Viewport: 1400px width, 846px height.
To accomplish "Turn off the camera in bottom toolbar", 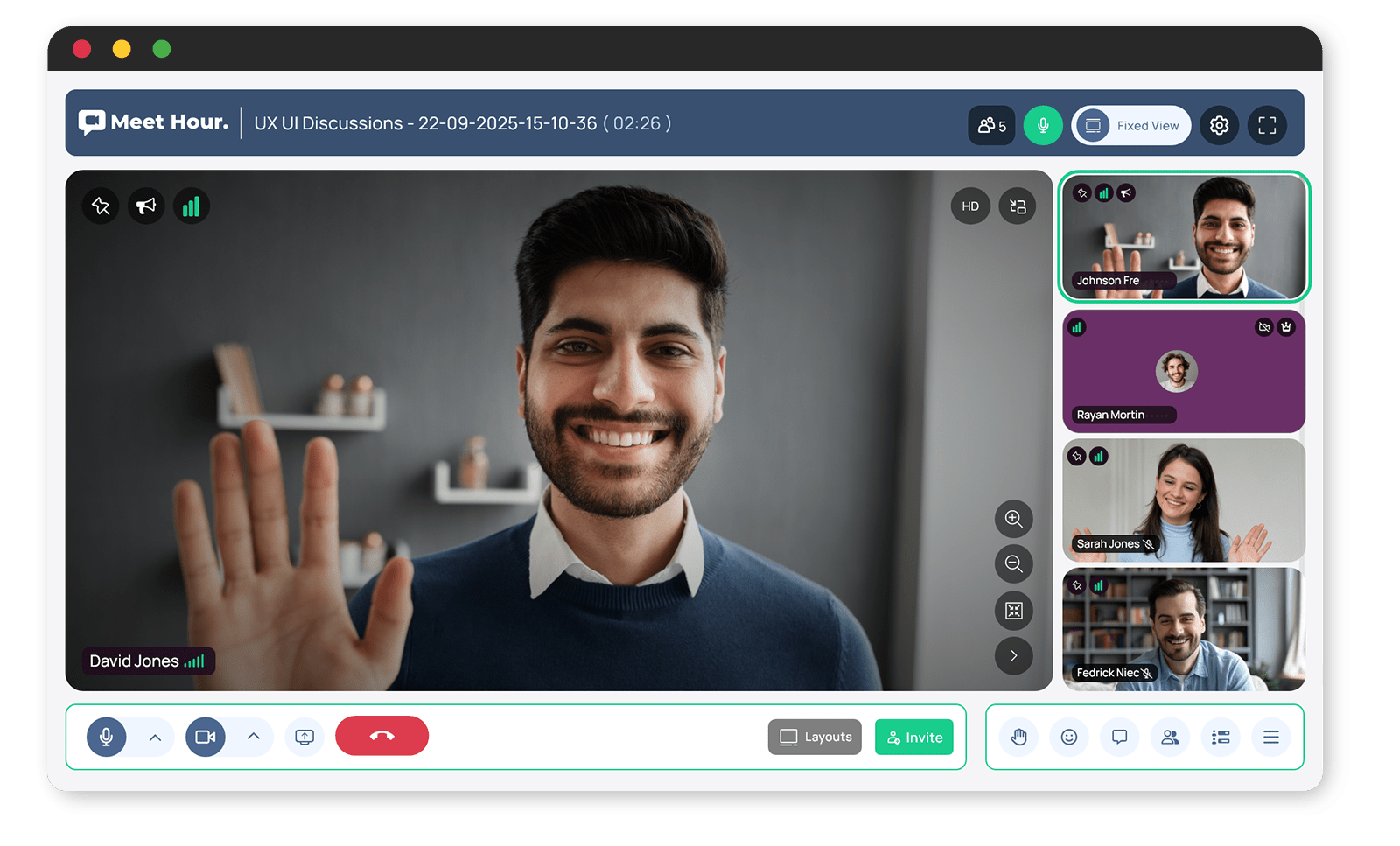I will (x=206, y=738).
